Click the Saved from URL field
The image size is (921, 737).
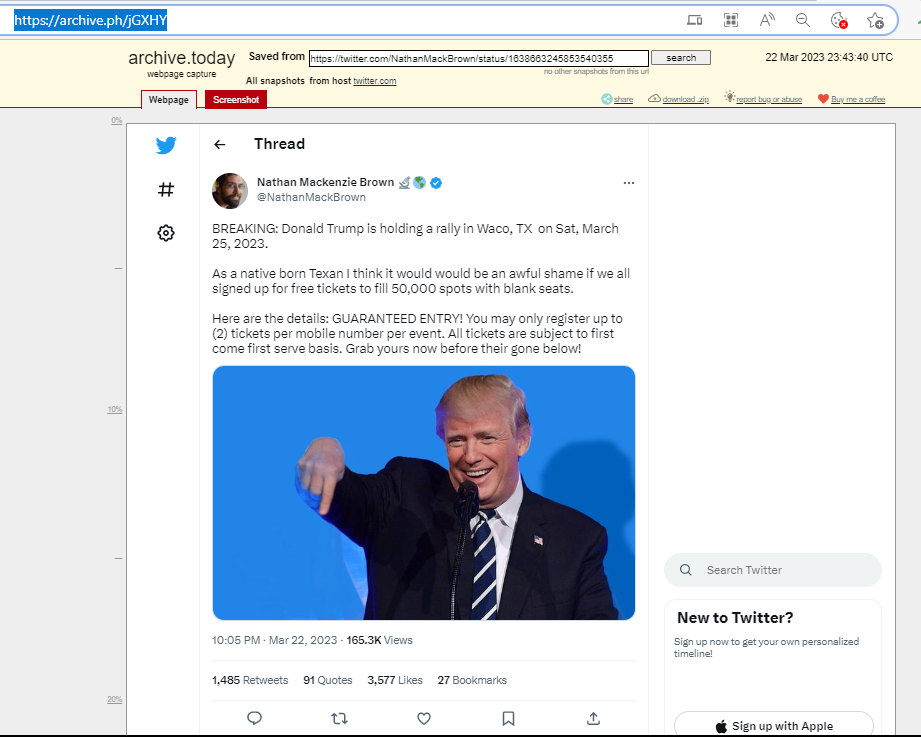pos(479,58)
